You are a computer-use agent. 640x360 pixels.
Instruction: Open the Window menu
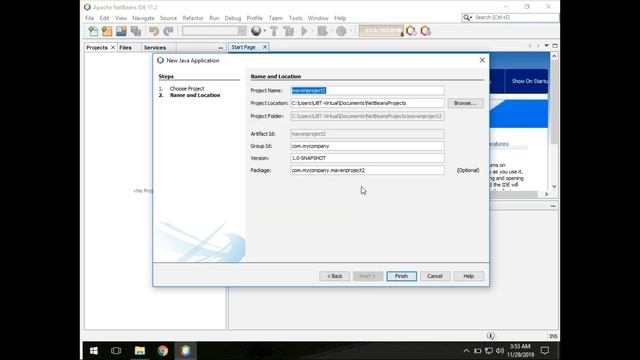[318, 18]
